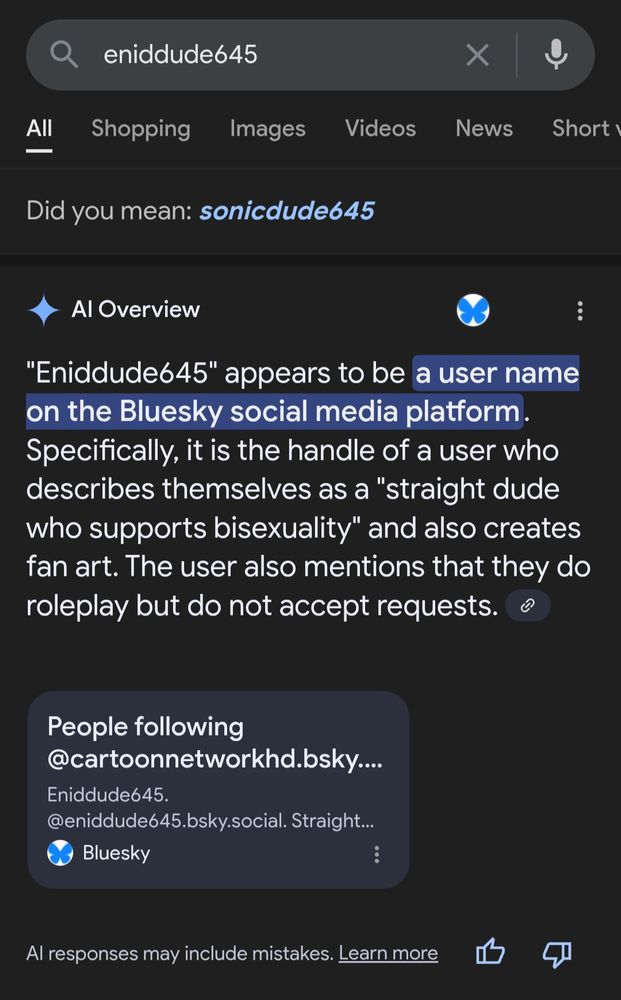This screenshot has width=621, height=1000.
Task: Start voice search with microphone icon
Action: click(557, 55)
